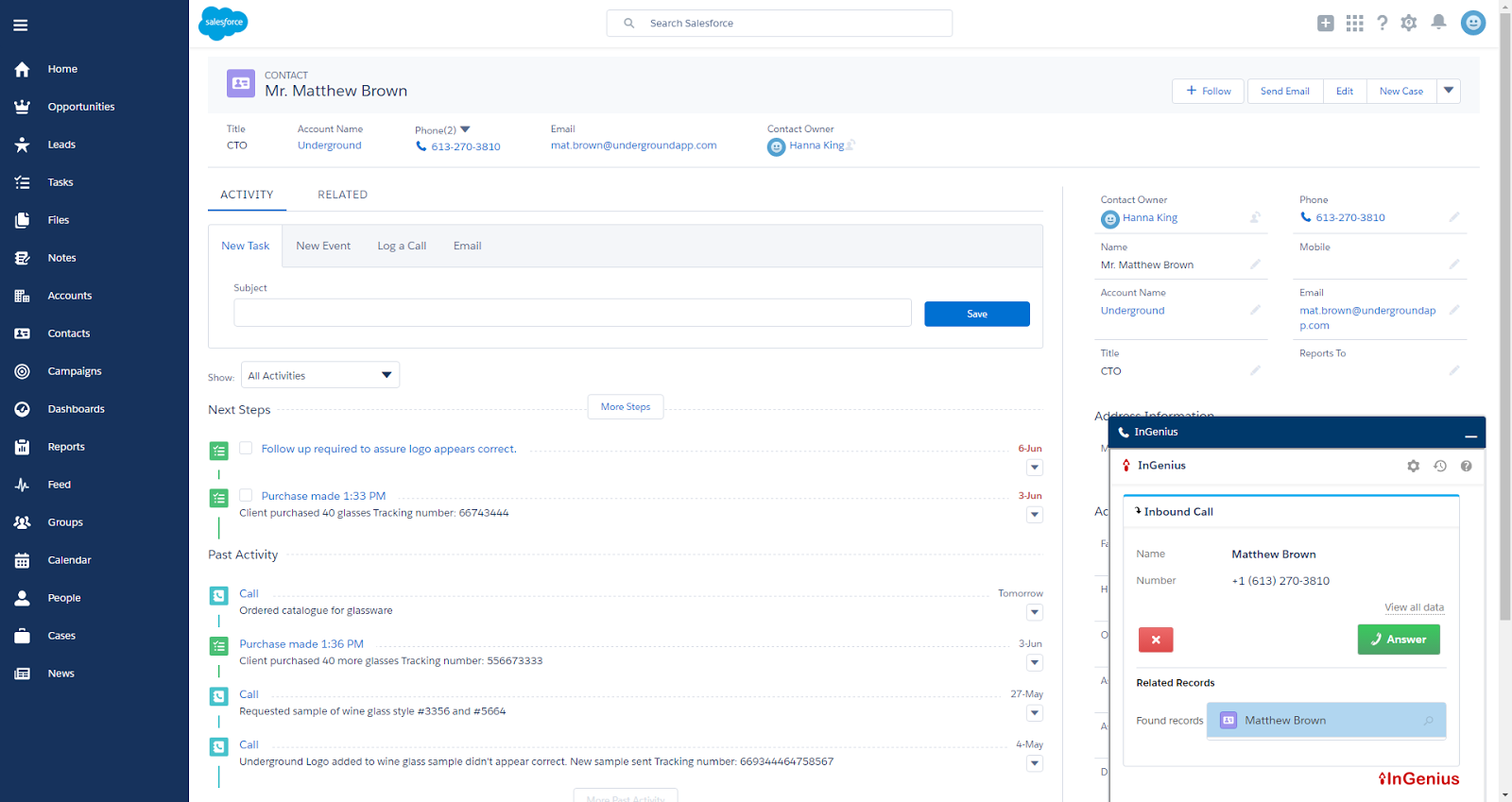Viewport: 1512px width, 802px height.
Task: Select the Email composer tab
Action: pos(467,246)
